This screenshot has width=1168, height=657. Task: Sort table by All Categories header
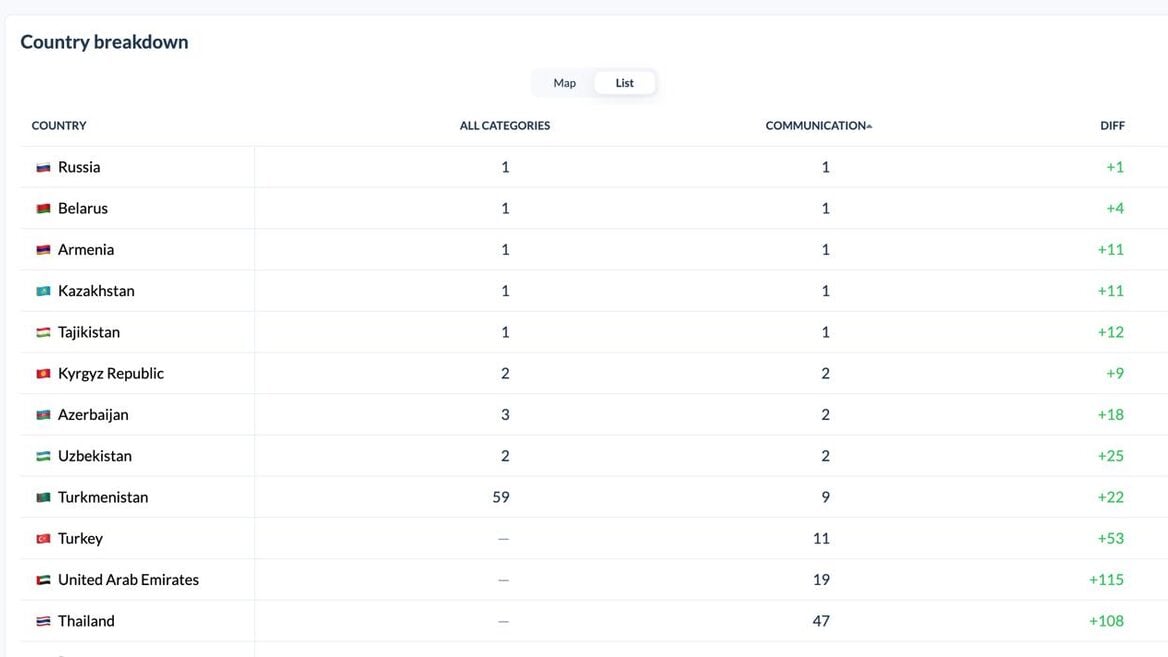coord(504,126)
